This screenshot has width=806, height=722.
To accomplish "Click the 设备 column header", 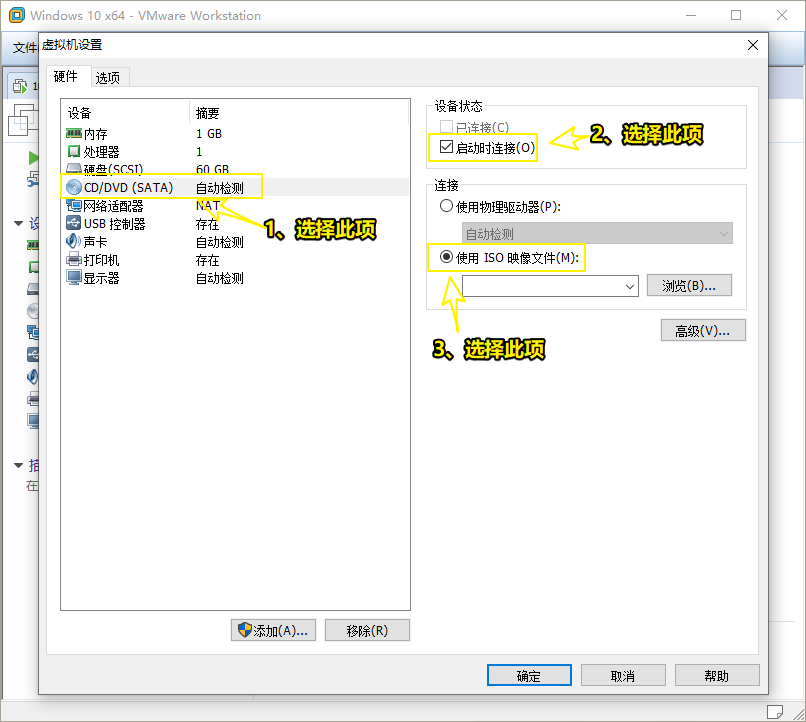I will tap(79, 113).
